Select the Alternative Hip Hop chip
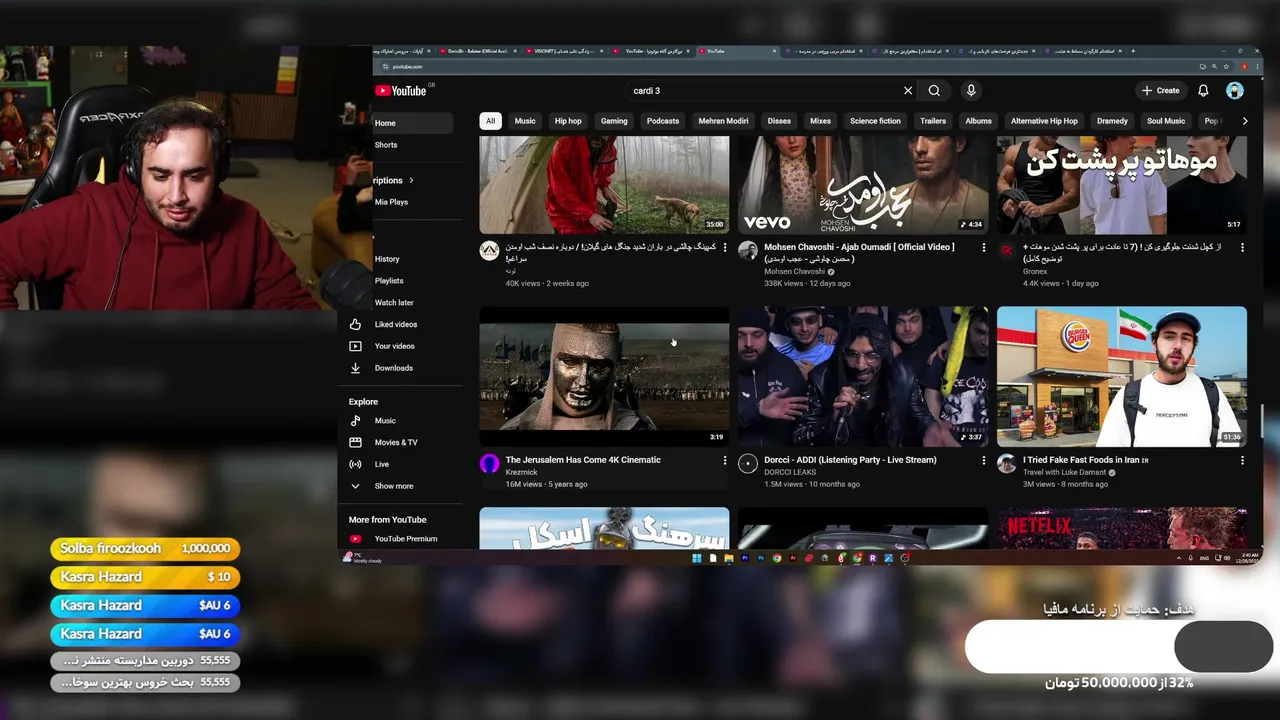Image resolution: width=1280 pixels, height=720 pixels. (x=1044, y=121)
